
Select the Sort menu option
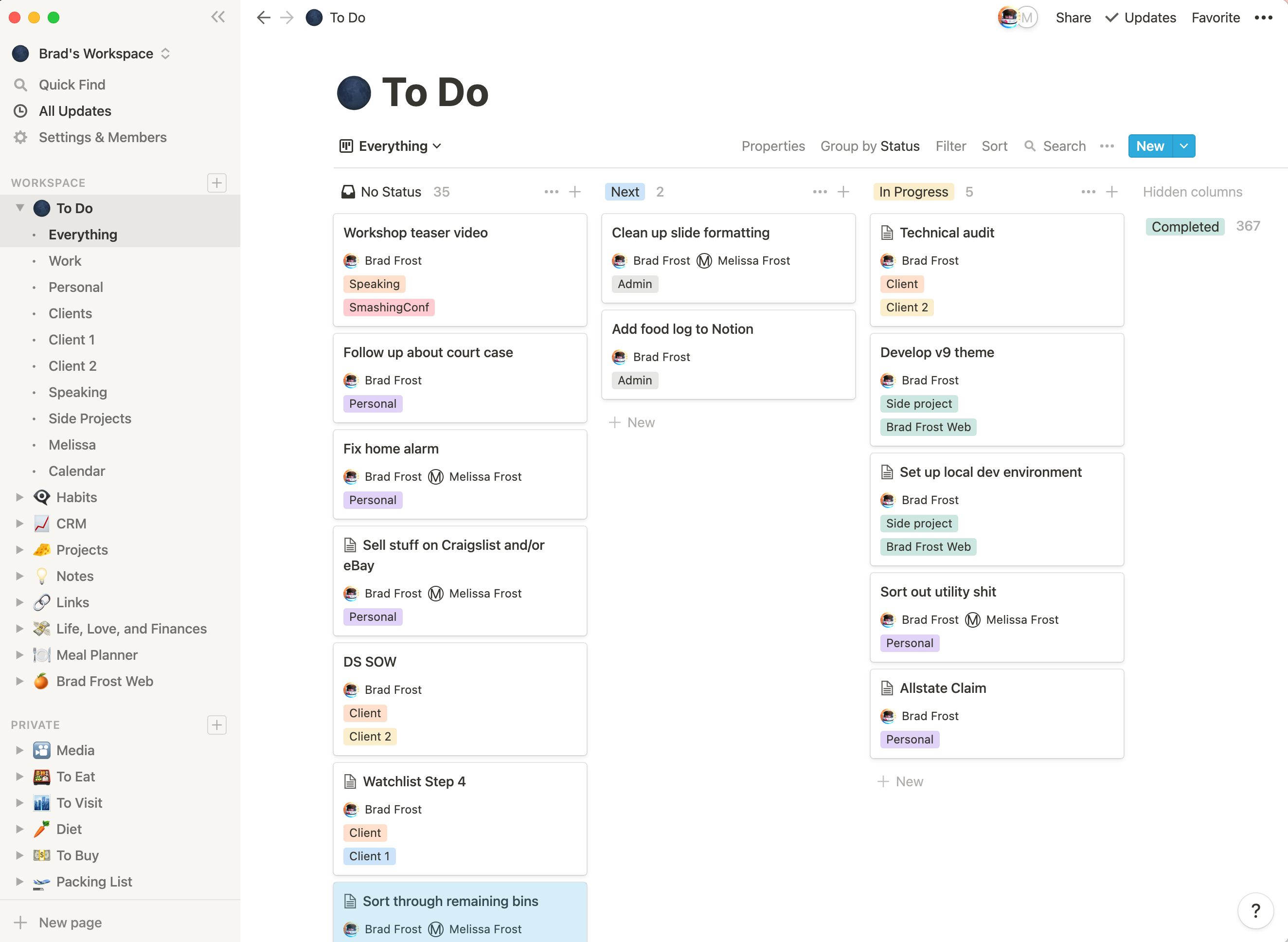pos(994,146)
